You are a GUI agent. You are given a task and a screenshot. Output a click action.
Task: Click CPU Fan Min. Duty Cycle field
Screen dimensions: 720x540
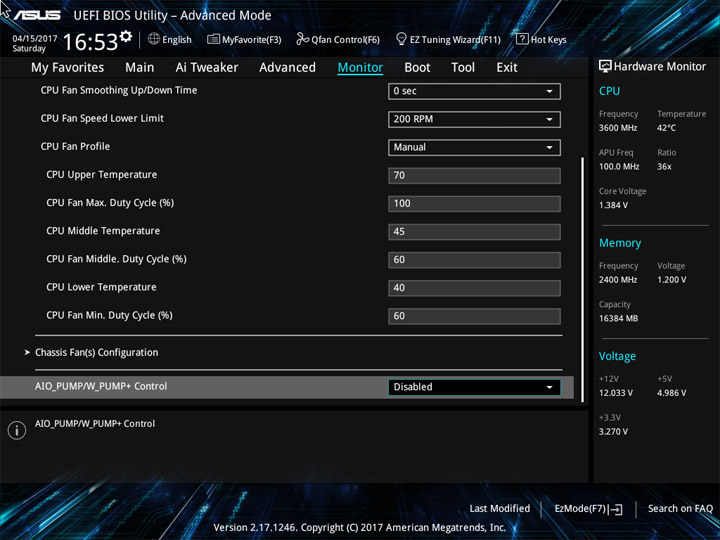click(474, 316)
